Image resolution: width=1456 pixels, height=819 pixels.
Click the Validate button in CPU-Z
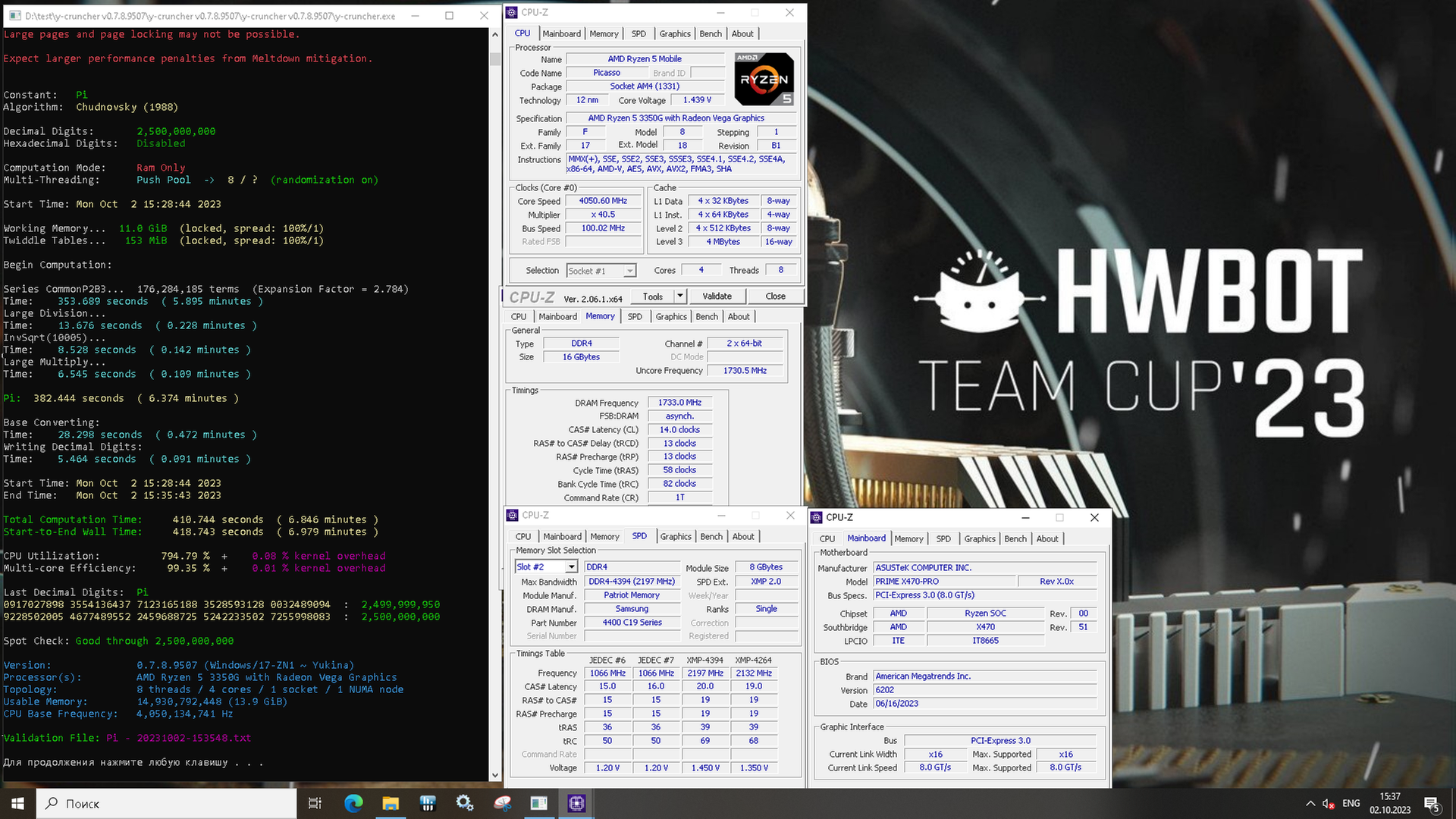click(x=717, y=297)
